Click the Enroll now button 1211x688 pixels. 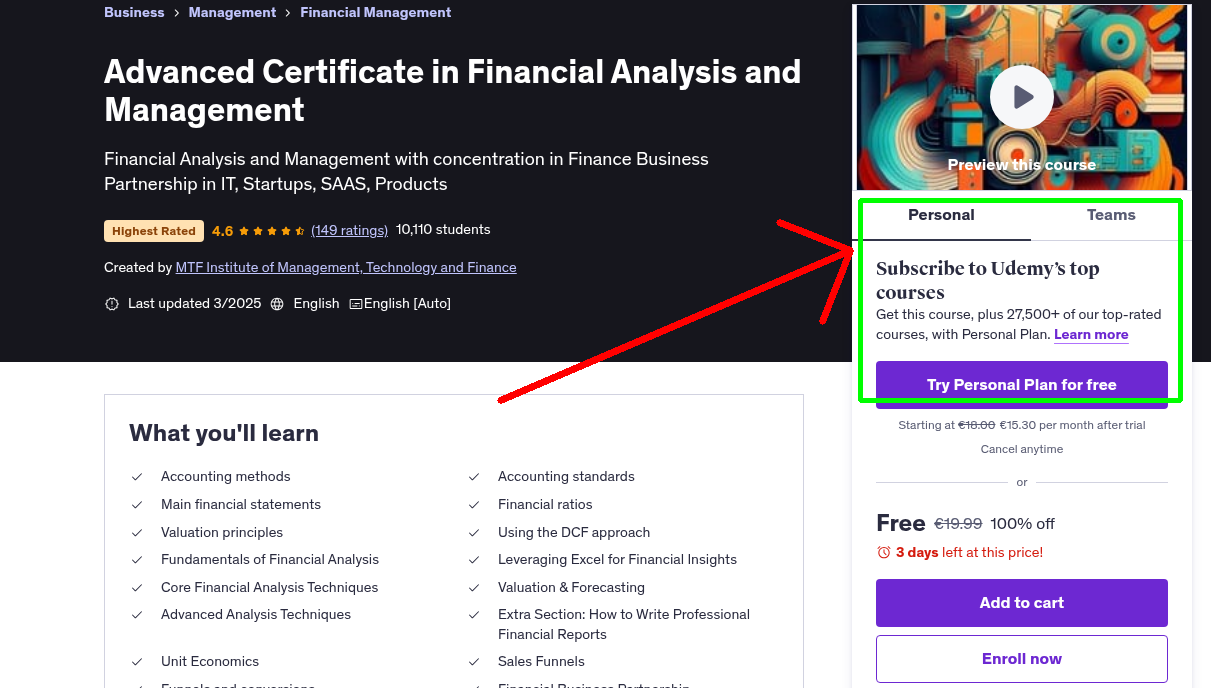(1022, 659)
